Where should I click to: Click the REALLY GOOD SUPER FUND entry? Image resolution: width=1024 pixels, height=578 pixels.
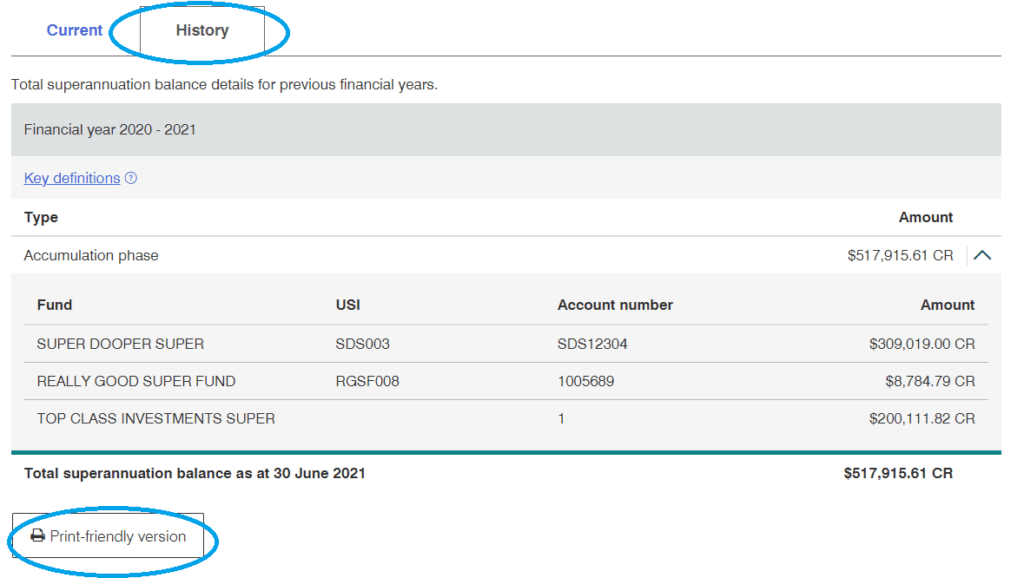click(136, 381)
